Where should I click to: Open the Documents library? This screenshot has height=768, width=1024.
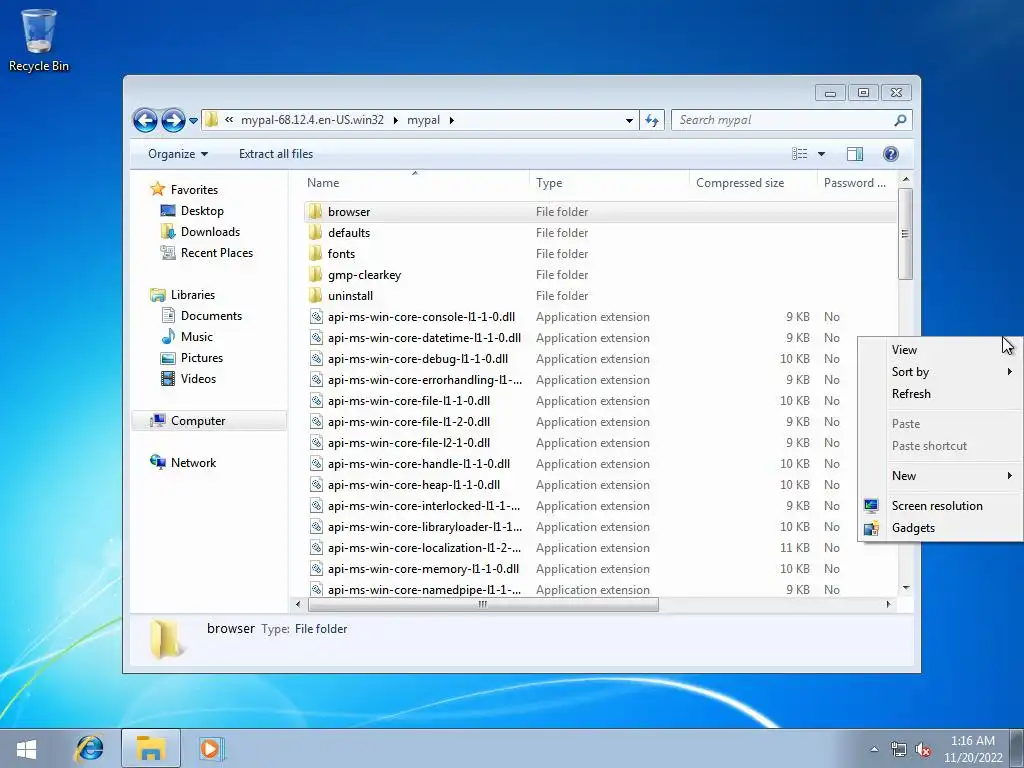pyautogui.click(x=211, y=316)
